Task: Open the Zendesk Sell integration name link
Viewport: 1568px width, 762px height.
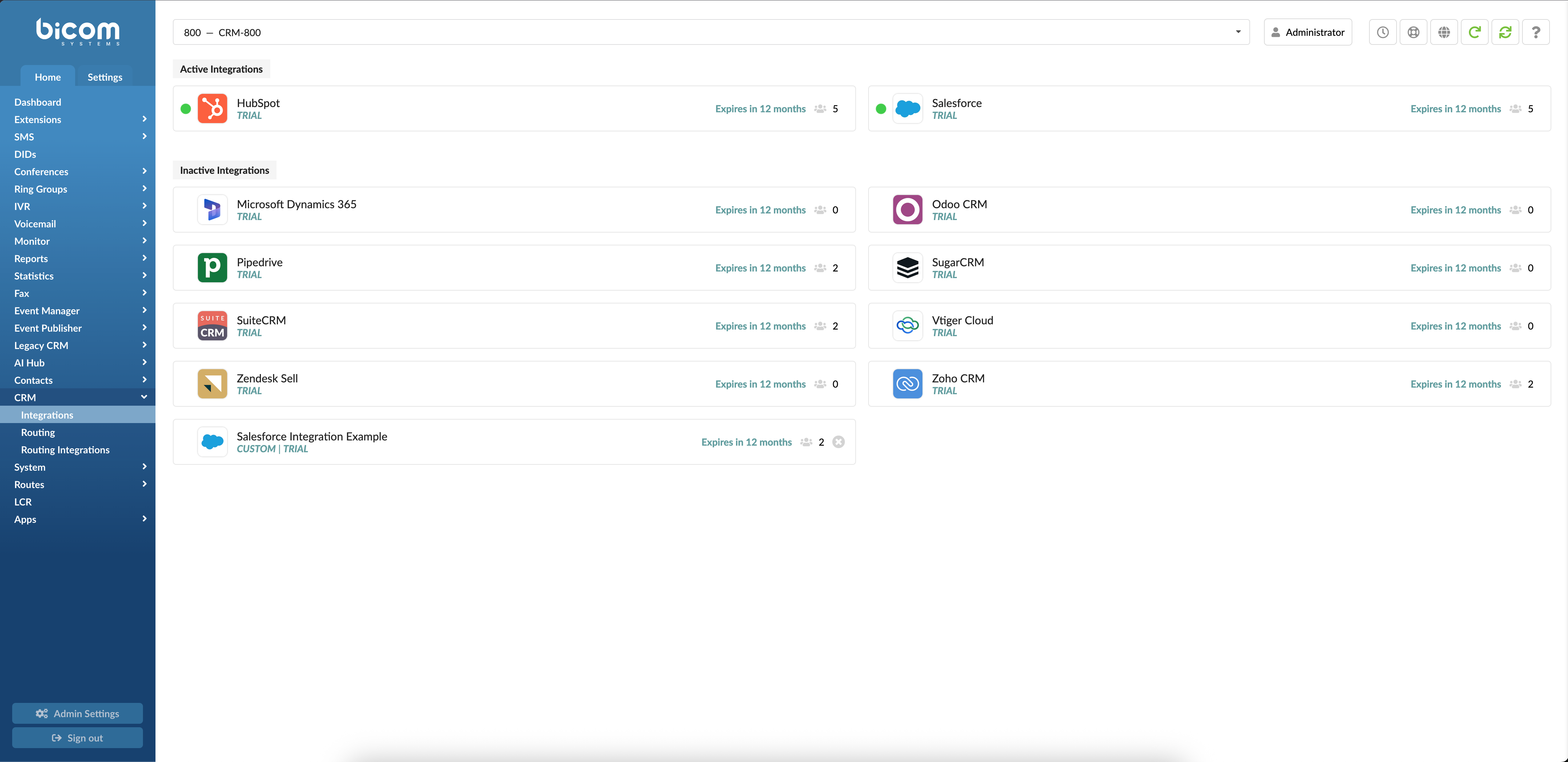Action: 267,378
